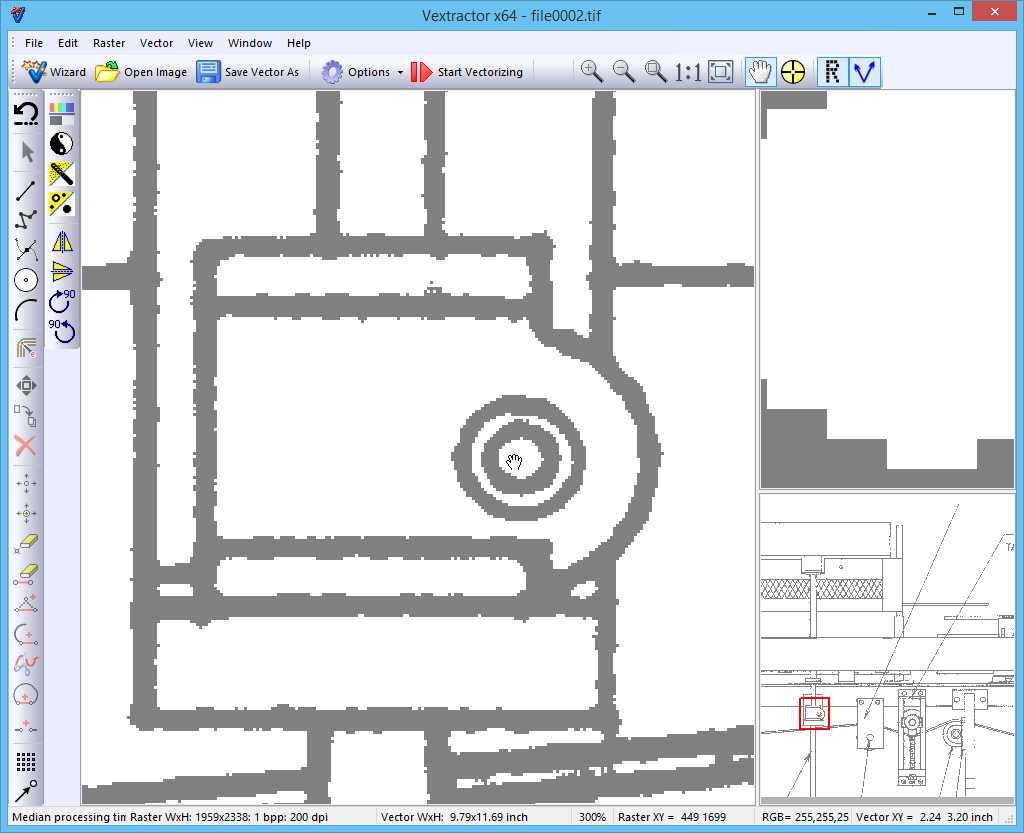Click the black-and-white yin-yang invert icon

62,143
